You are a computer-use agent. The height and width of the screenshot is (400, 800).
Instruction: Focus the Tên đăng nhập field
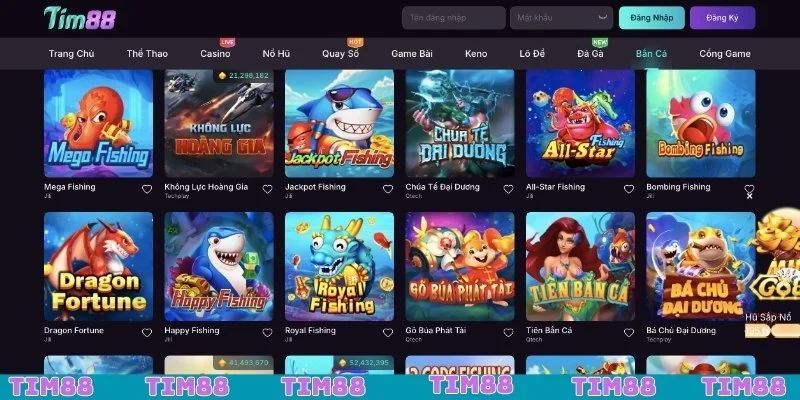454,18
